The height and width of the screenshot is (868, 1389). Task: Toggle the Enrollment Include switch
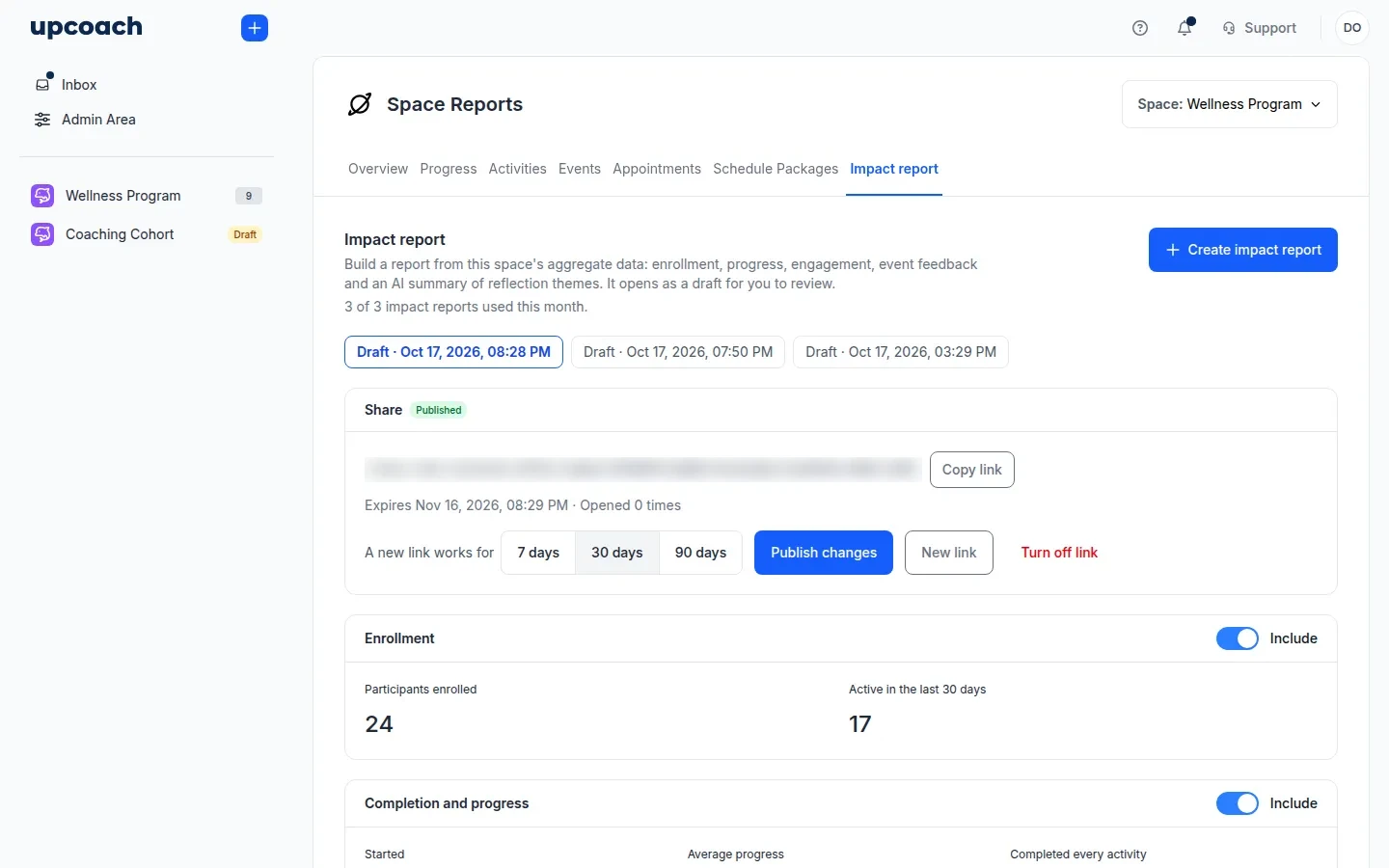(x=1237, y=638)
